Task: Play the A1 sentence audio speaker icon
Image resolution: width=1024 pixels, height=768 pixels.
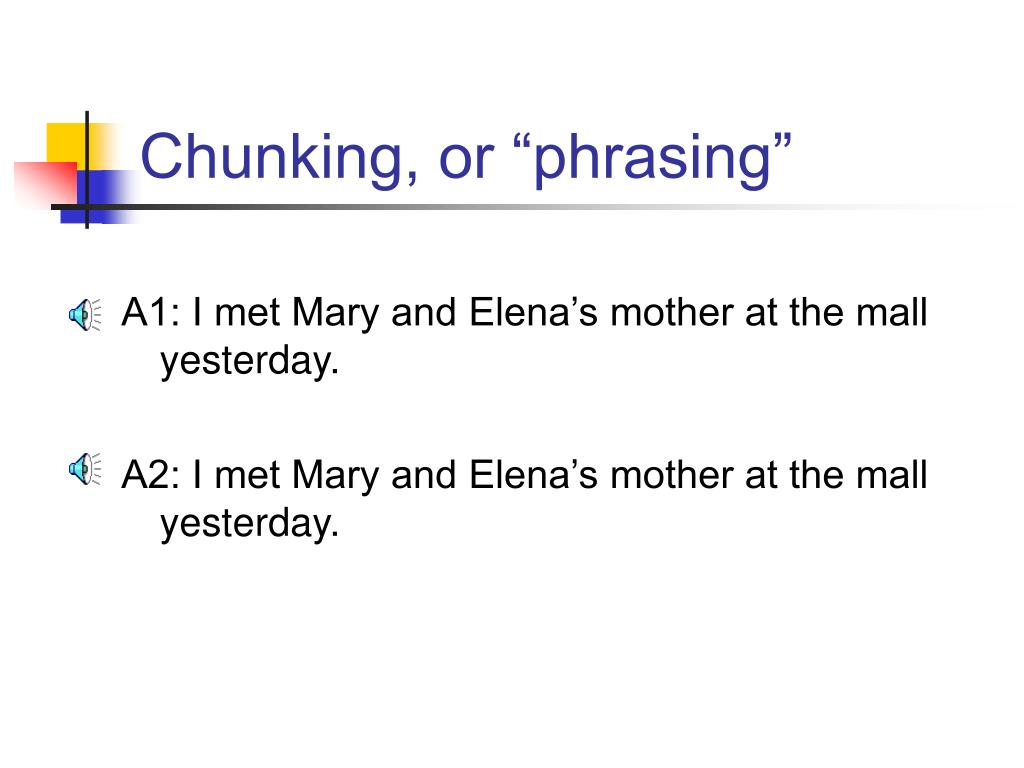Action: 85,315
